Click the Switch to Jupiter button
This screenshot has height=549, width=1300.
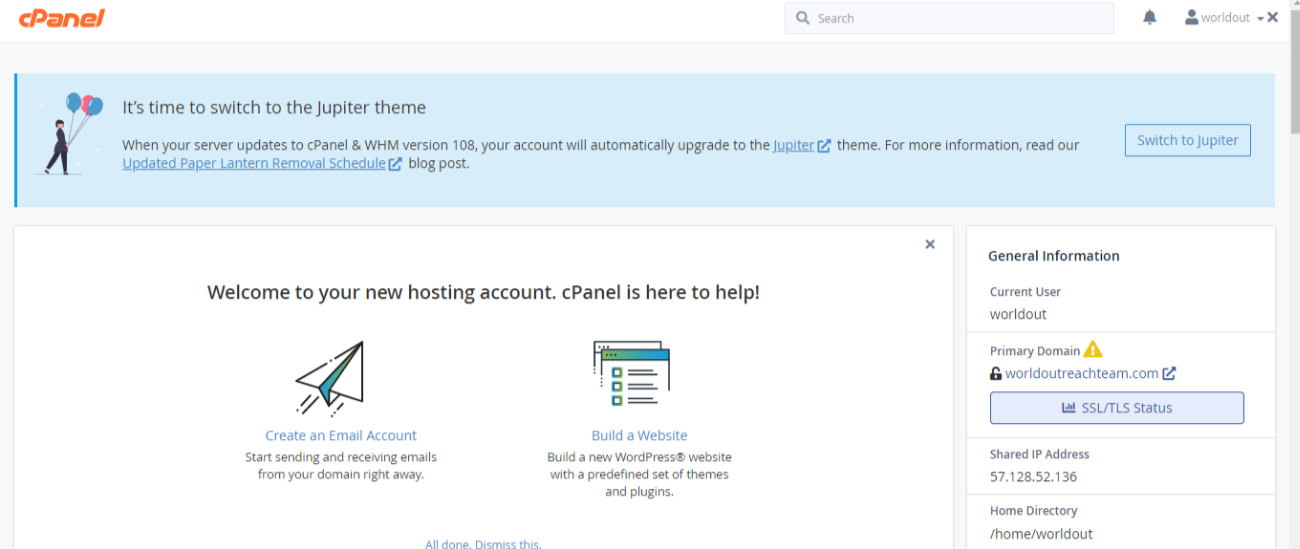coord(1187,140)
